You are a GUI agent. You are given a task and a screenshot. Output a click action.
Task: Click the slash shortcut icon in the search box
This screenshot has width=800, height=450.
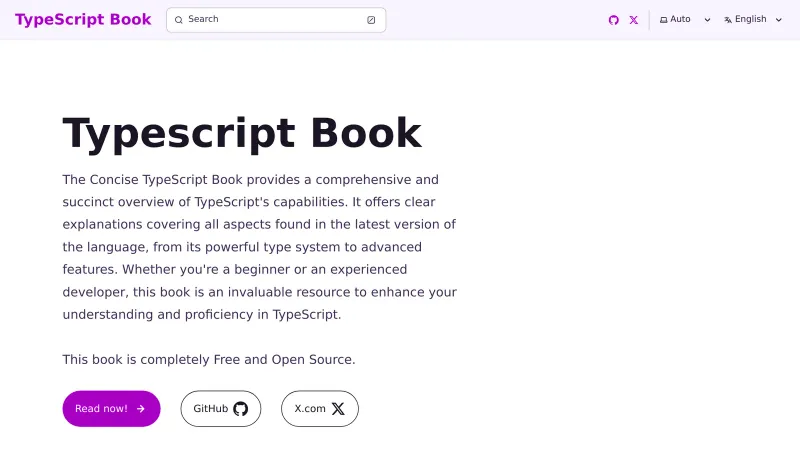[x=371, y=20]
